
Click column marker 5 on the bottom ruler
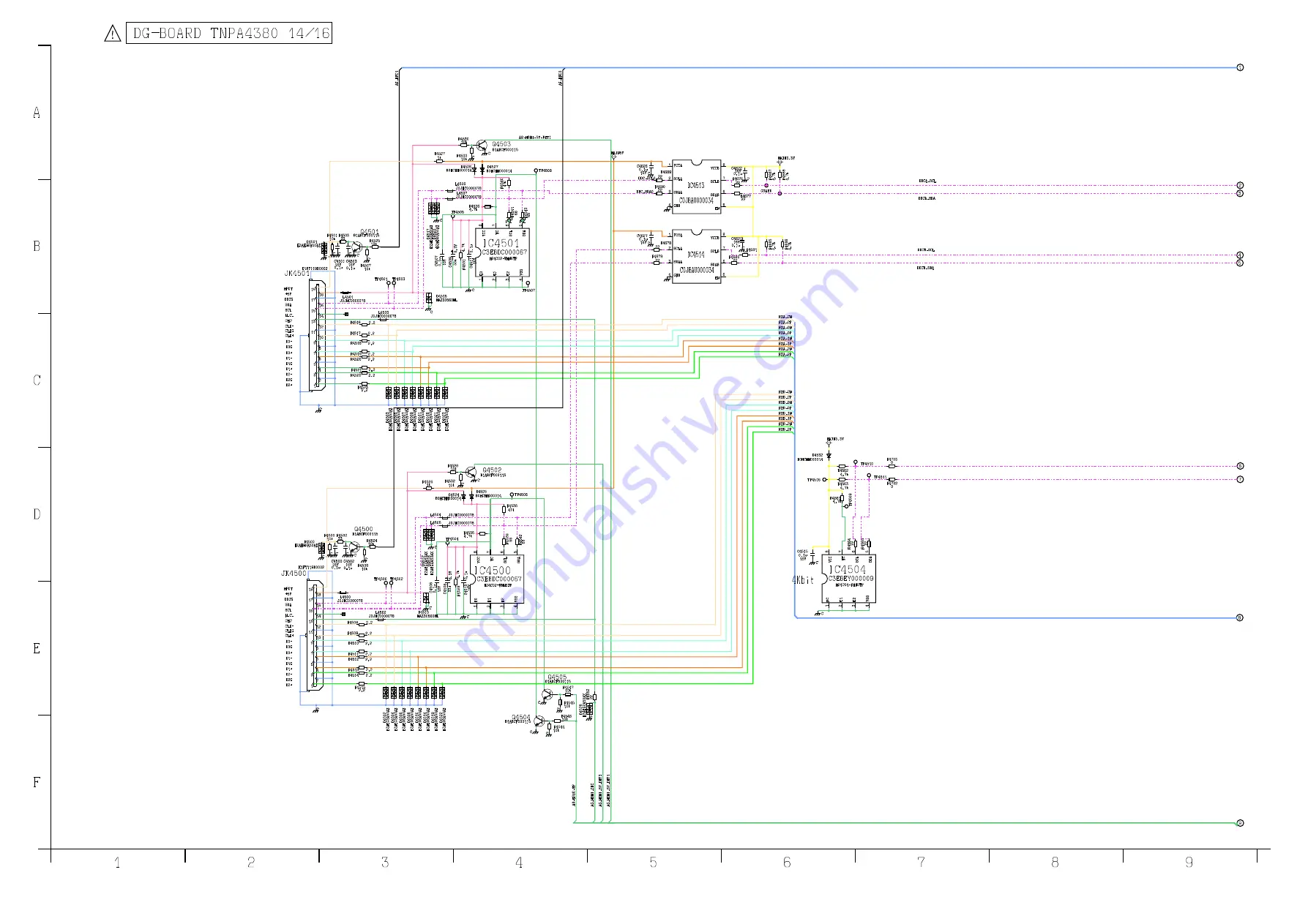[653, 863]
